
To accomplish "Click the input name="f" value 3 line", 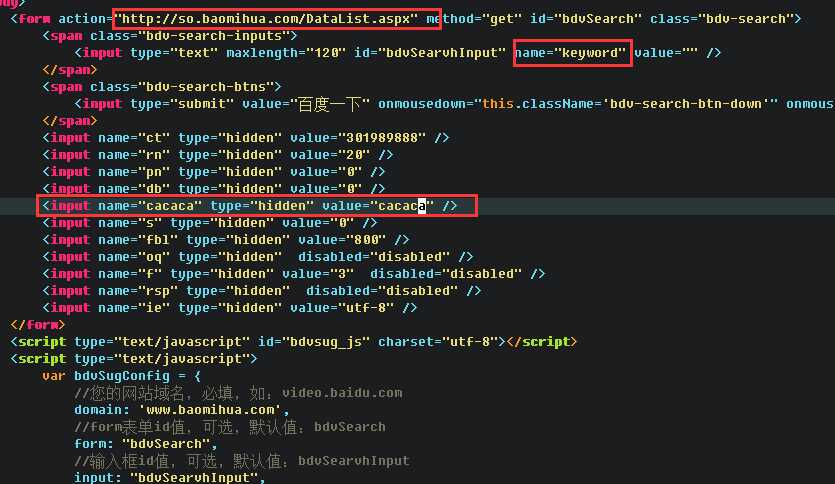I will [293, 274].
